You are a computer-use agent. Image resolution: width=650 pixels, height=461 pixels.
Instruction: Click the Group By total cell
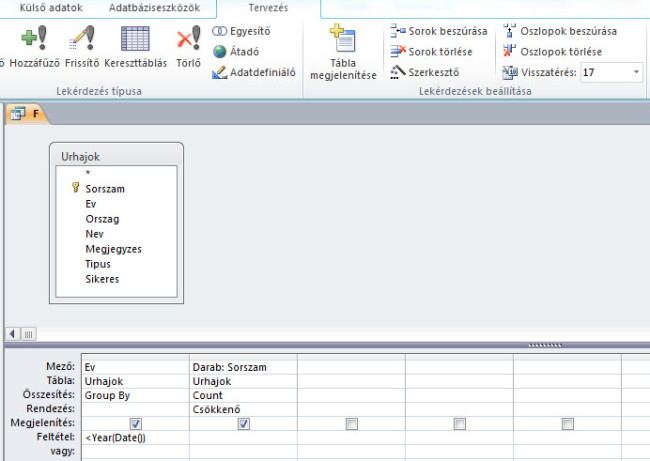pyautogui.click(x=135, y=395)
